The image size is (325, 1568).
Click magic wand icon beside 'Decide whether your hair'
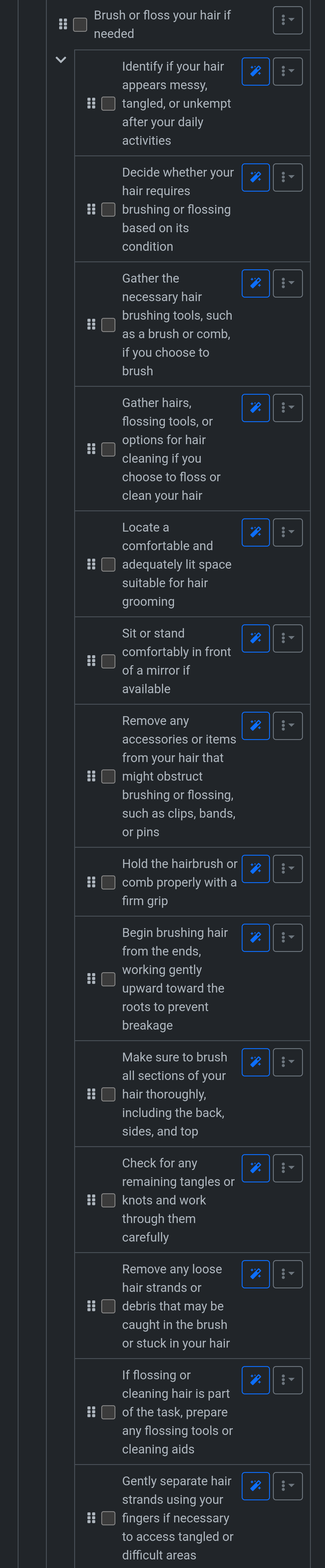pyautogui.click(x=256, y=178)
